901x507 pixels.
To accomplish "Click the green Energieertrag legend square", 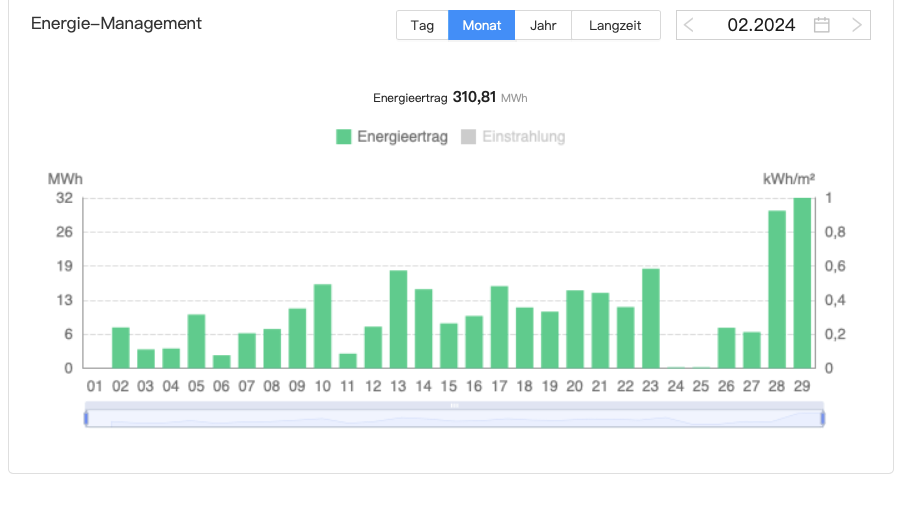I will click(x=344, y=137).
